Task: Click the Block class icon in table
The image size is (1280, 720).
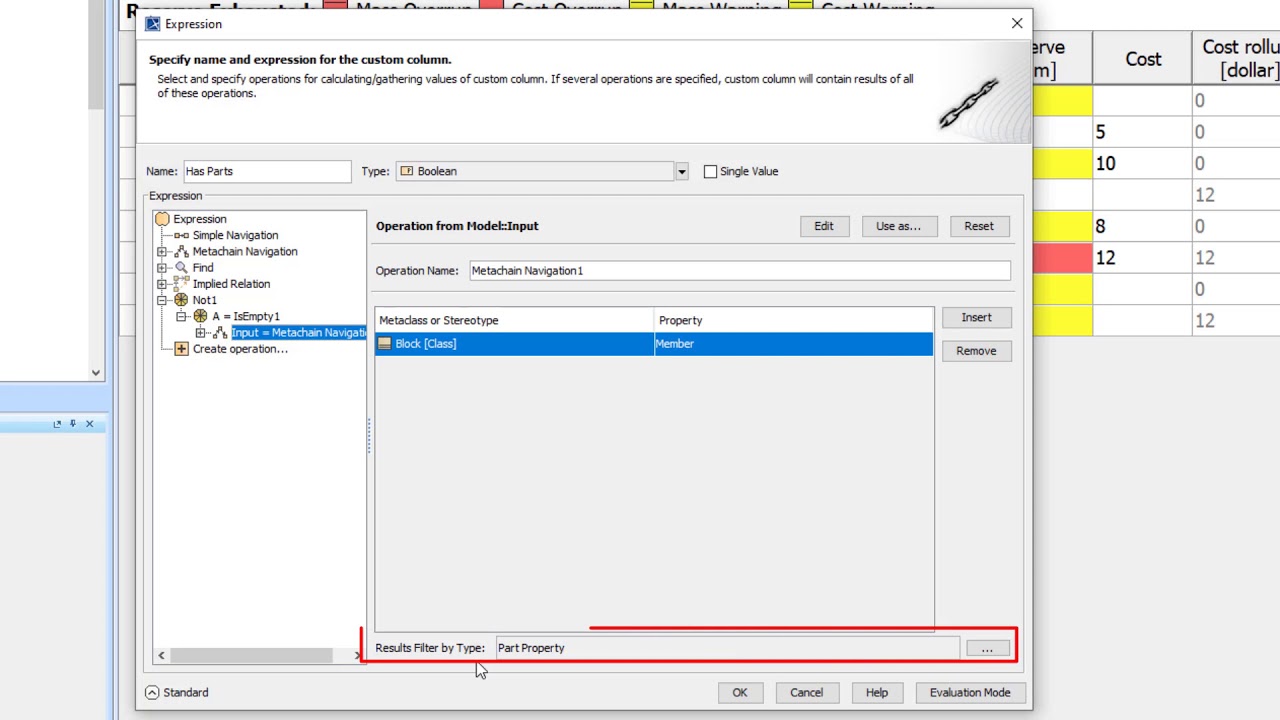Action: (x=385, y=344)
